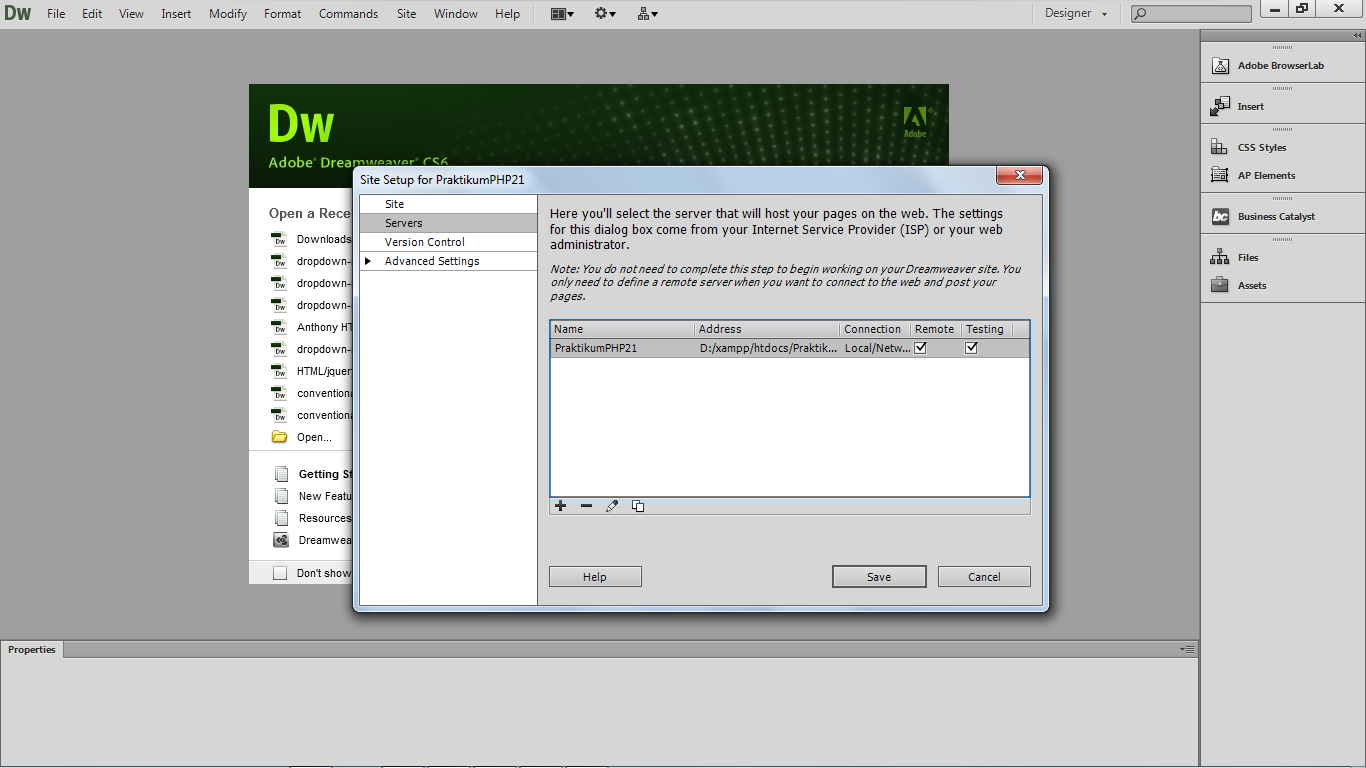Open the Properties panel options menu

click(1187, 650)
